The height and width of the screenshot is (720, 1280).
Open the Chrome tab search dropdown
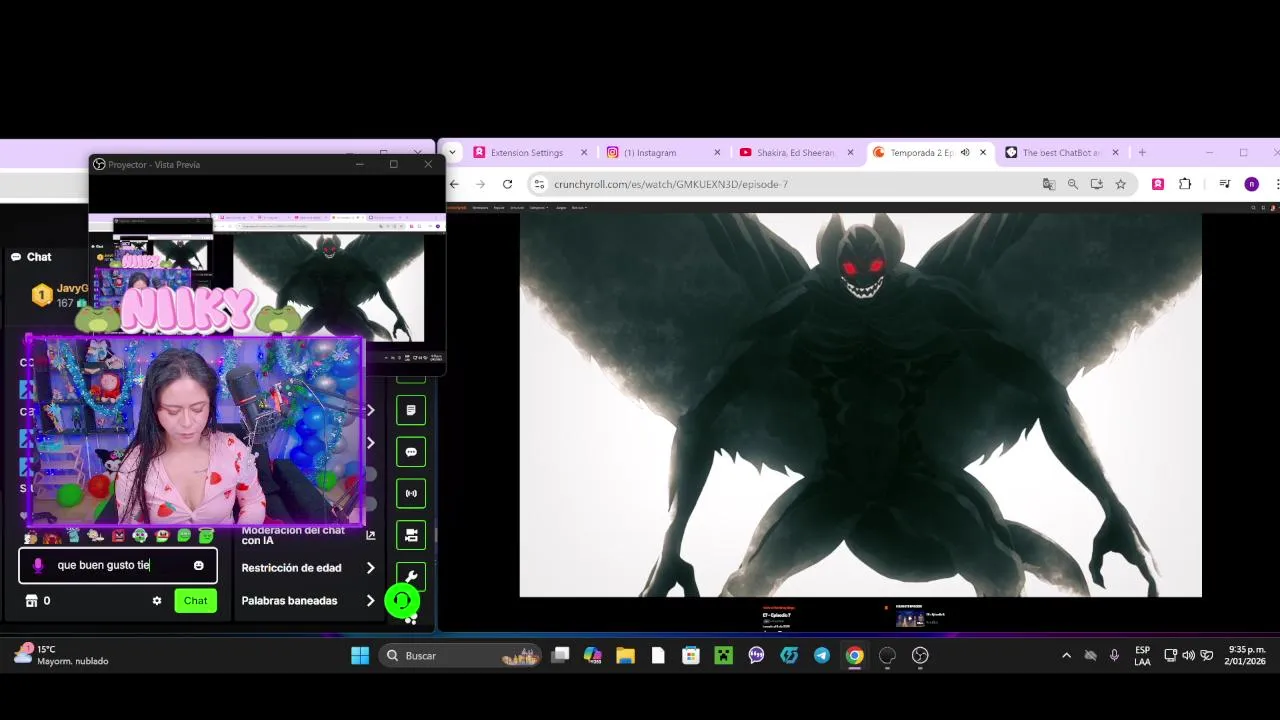[452, 153]
